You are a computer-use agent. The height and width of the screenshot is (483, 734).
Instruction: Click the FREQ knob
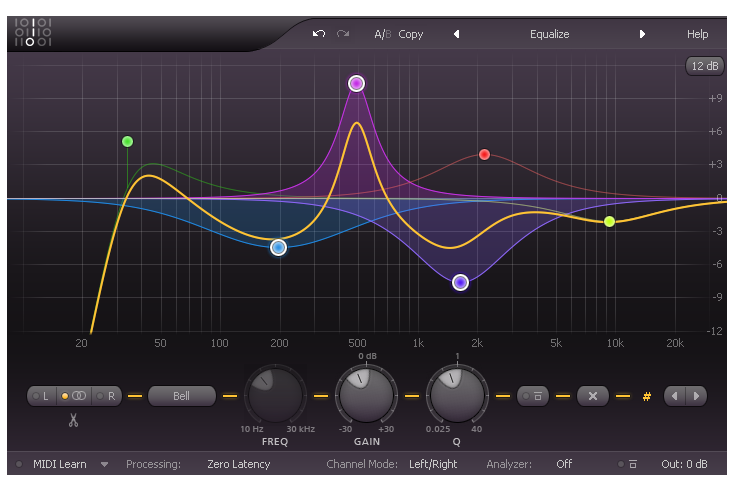click(x=275, y=395)
